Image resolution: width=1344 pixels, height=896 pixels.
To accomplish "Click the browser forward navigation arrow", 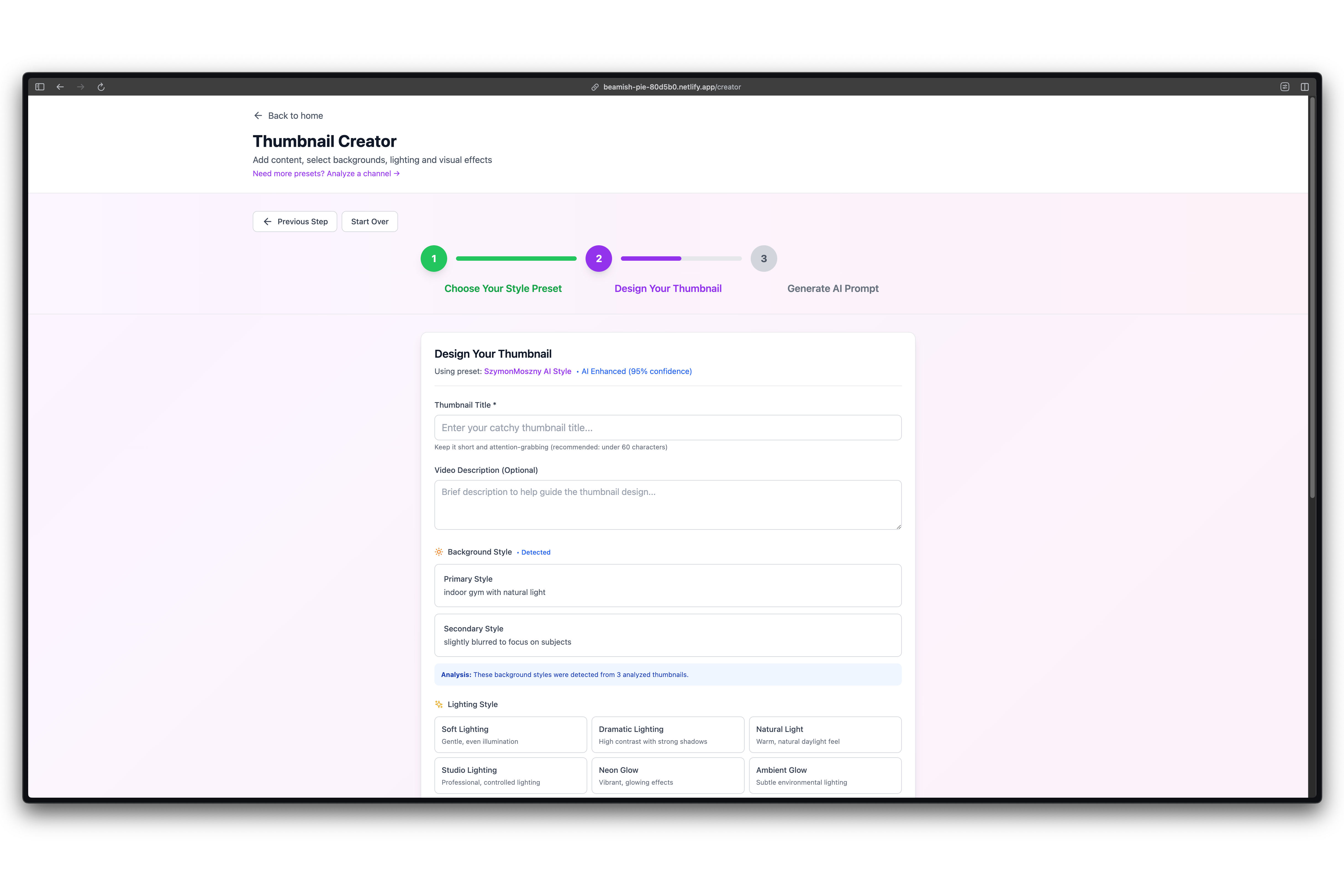I will pos(81,87).
